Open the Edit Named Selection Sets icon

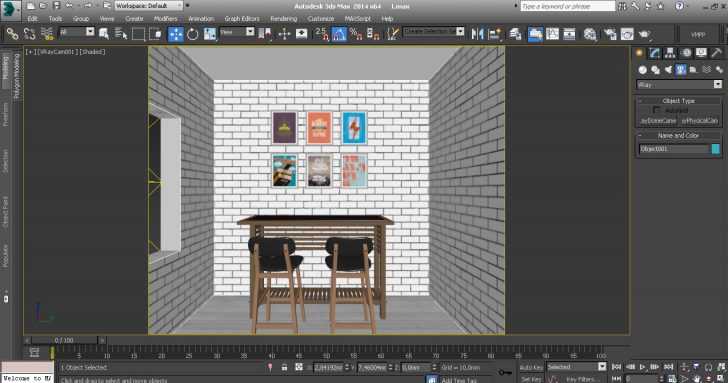pyautogui.click(x=393, y=33)
